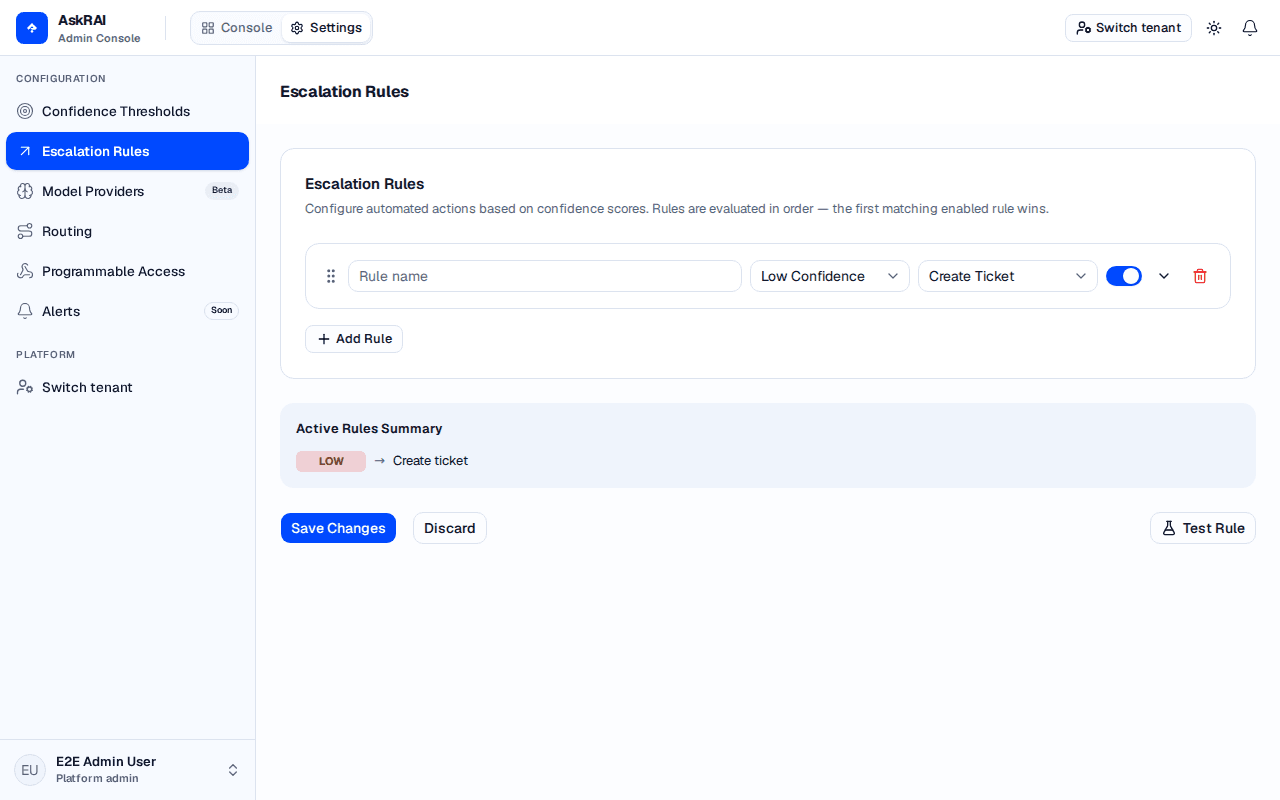Click the Switch tenant header button
The image size is (1280, 800).
click(1128, 28)
